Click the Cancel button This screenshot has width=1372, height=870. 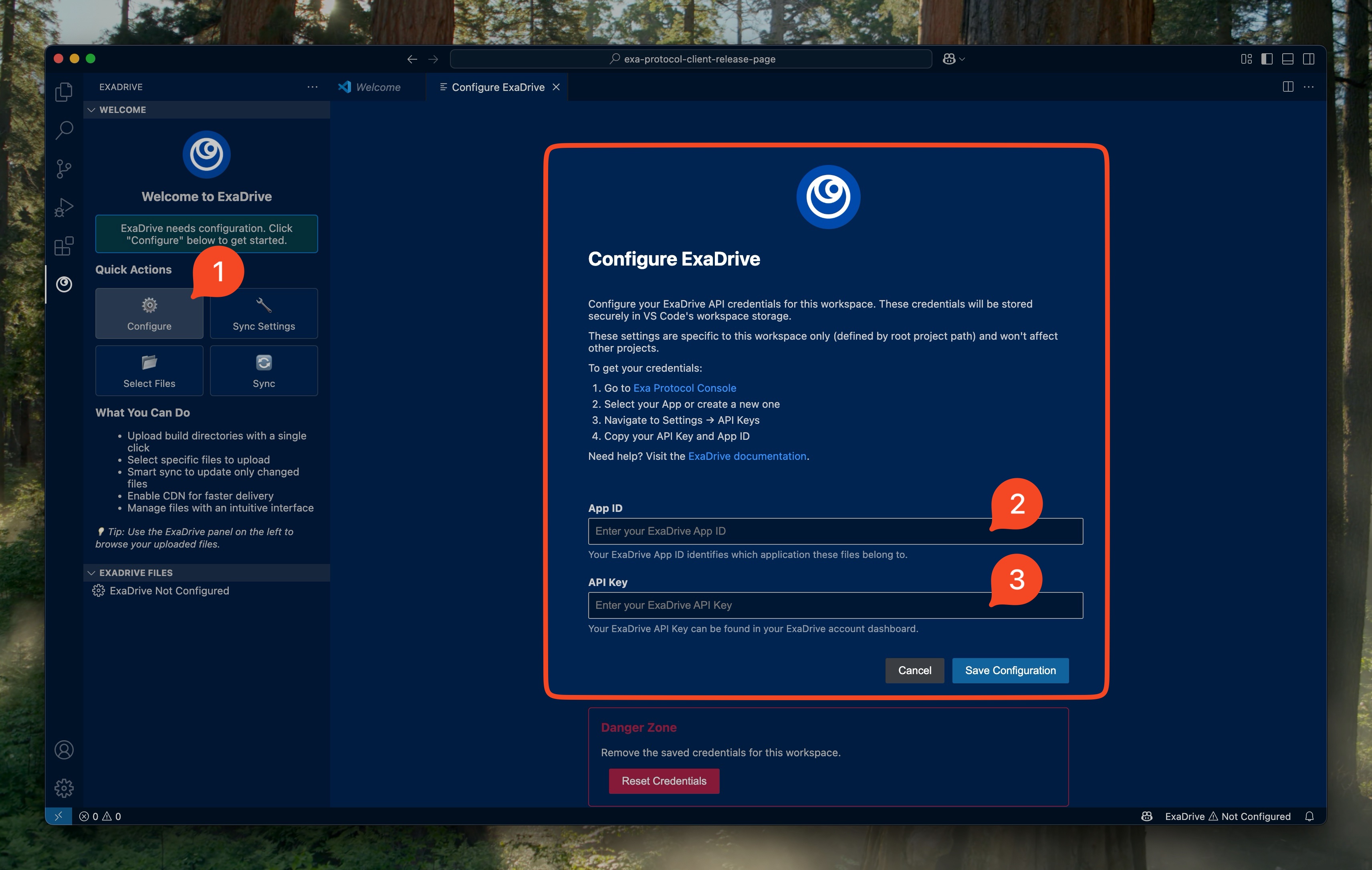point(914,670)
